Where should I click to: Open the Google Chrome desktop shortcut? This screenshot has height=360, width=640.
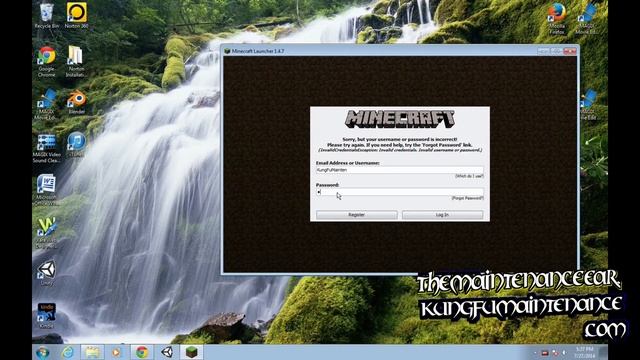coord(47,62)
